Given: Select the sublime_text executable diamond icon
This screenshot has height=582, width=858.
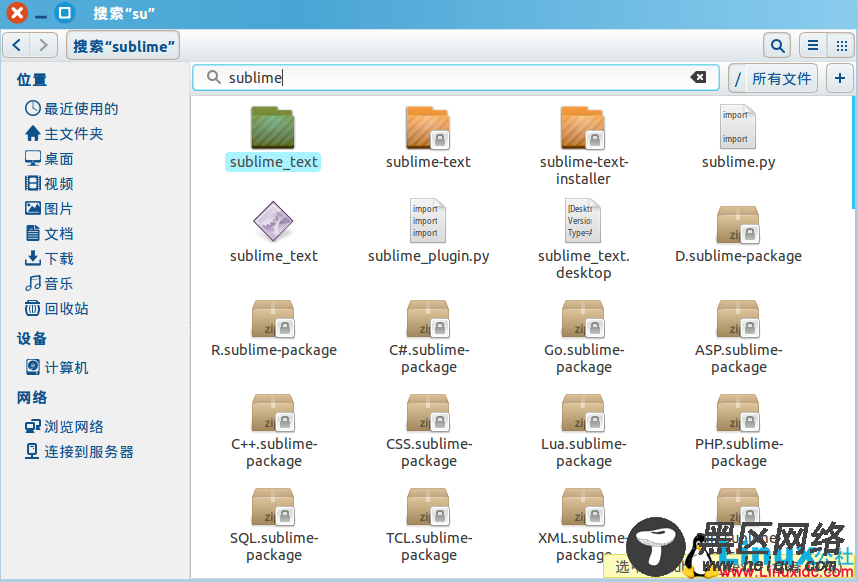Looking at the screenshot, I should (273, 221).
